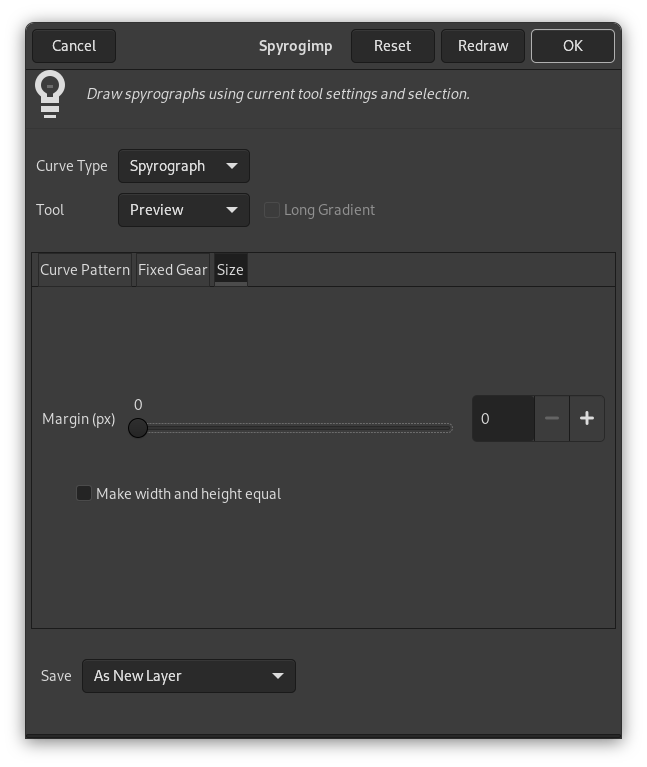Click the Margin value input field

point(502,419)
